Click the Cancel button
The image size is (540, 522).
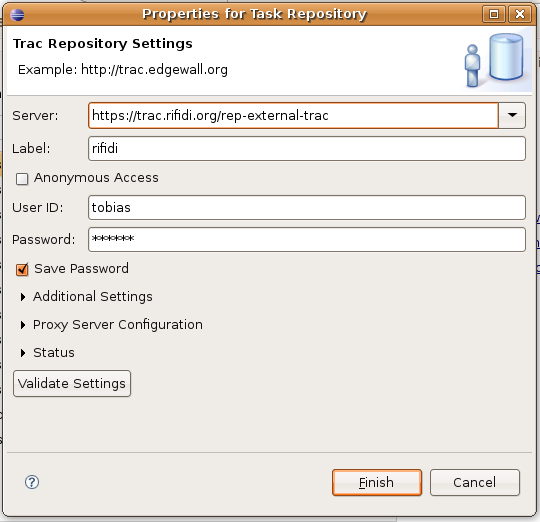tap(475, 482)
